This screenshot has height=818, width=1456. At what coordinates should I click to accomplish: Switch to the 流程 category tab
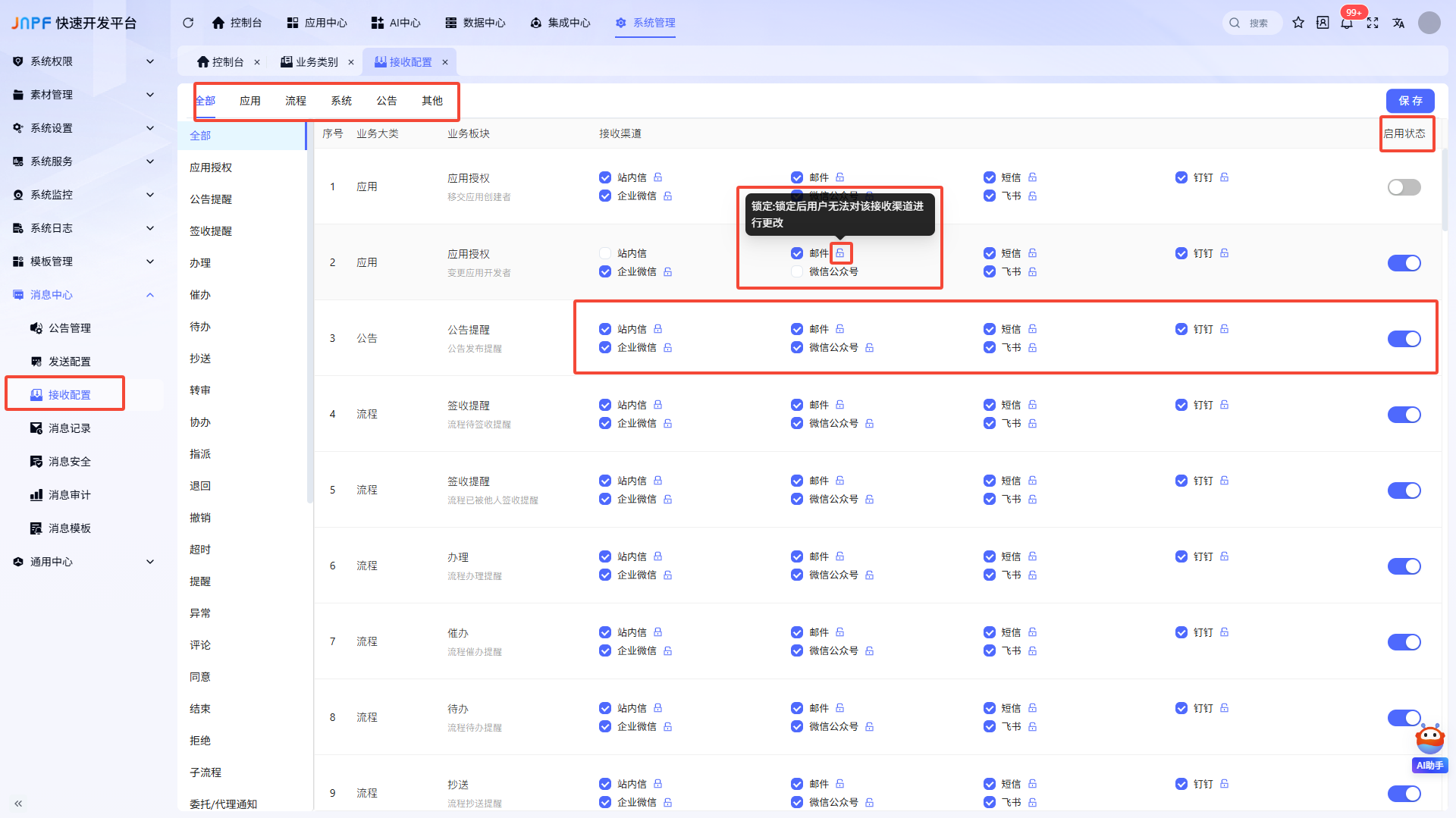[296, 101]
